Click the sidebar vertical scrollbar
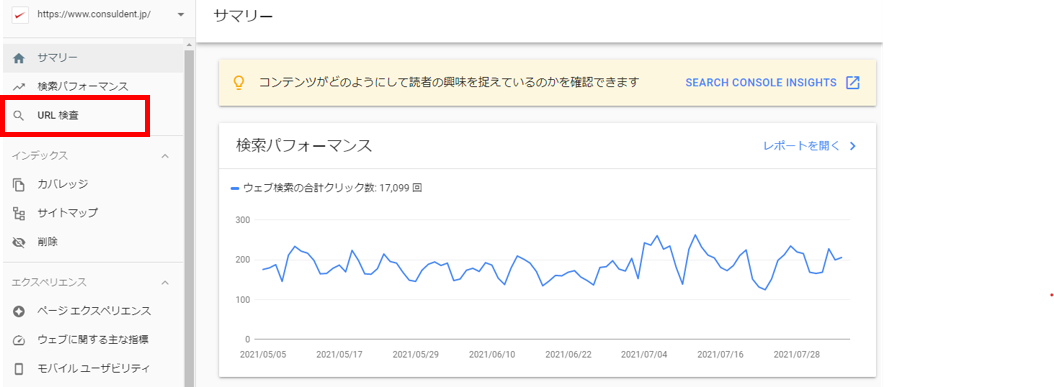This screenshot has height=387, width=1054. [x=189, y=215]
